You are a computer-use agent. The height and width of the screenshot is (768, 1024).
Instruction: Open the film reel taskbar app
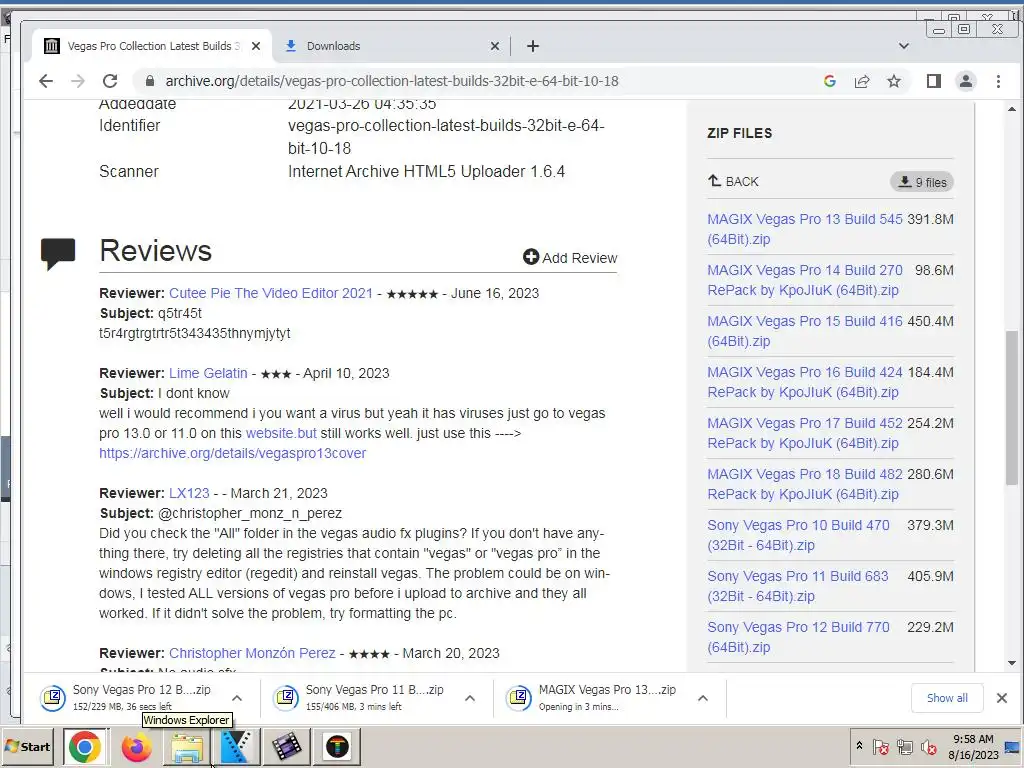(286, 746)
